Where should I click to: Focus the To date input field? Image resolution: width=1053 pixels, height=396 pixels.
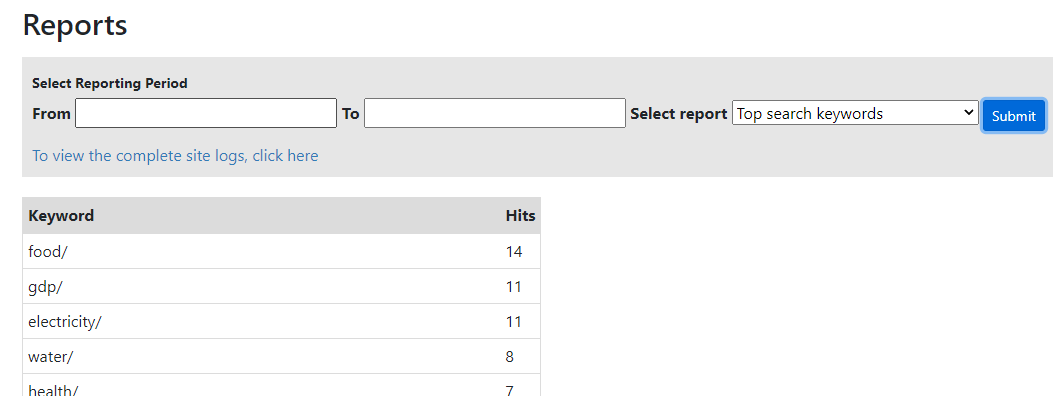tap(495, 113)
